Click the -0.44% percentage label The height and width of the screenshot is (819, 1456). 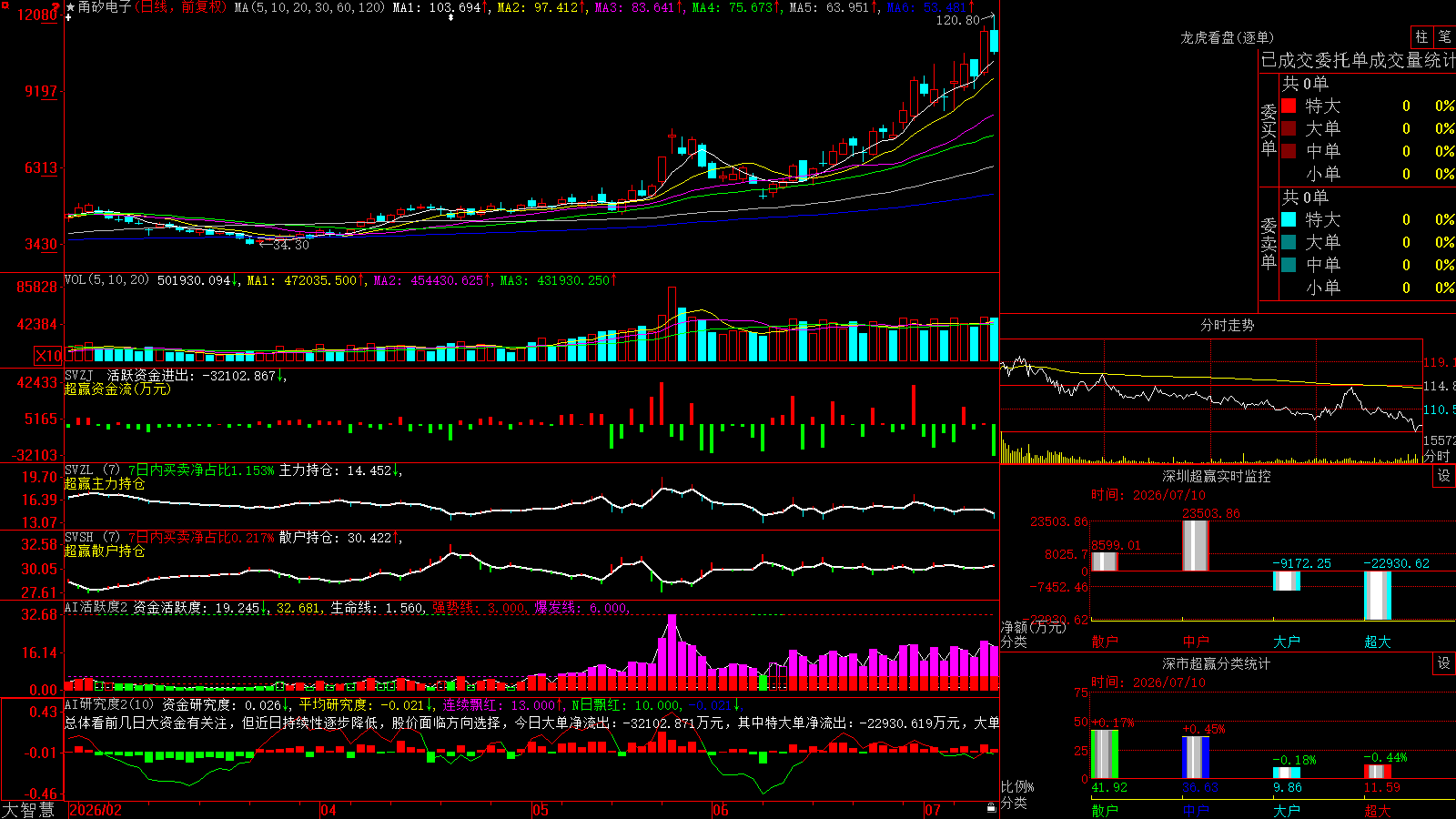click(x=1385, y=757)
